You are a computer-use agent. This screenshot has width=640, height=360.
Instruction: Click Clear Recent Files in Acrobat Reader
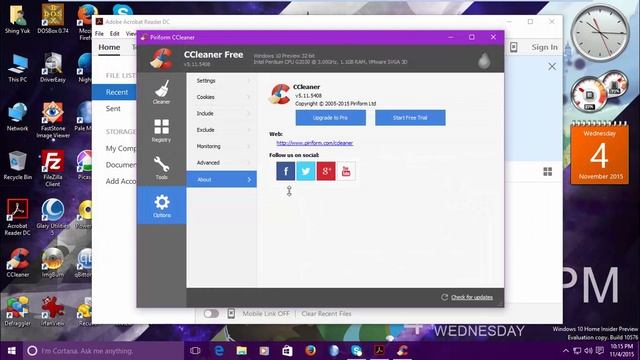(326, 313)
